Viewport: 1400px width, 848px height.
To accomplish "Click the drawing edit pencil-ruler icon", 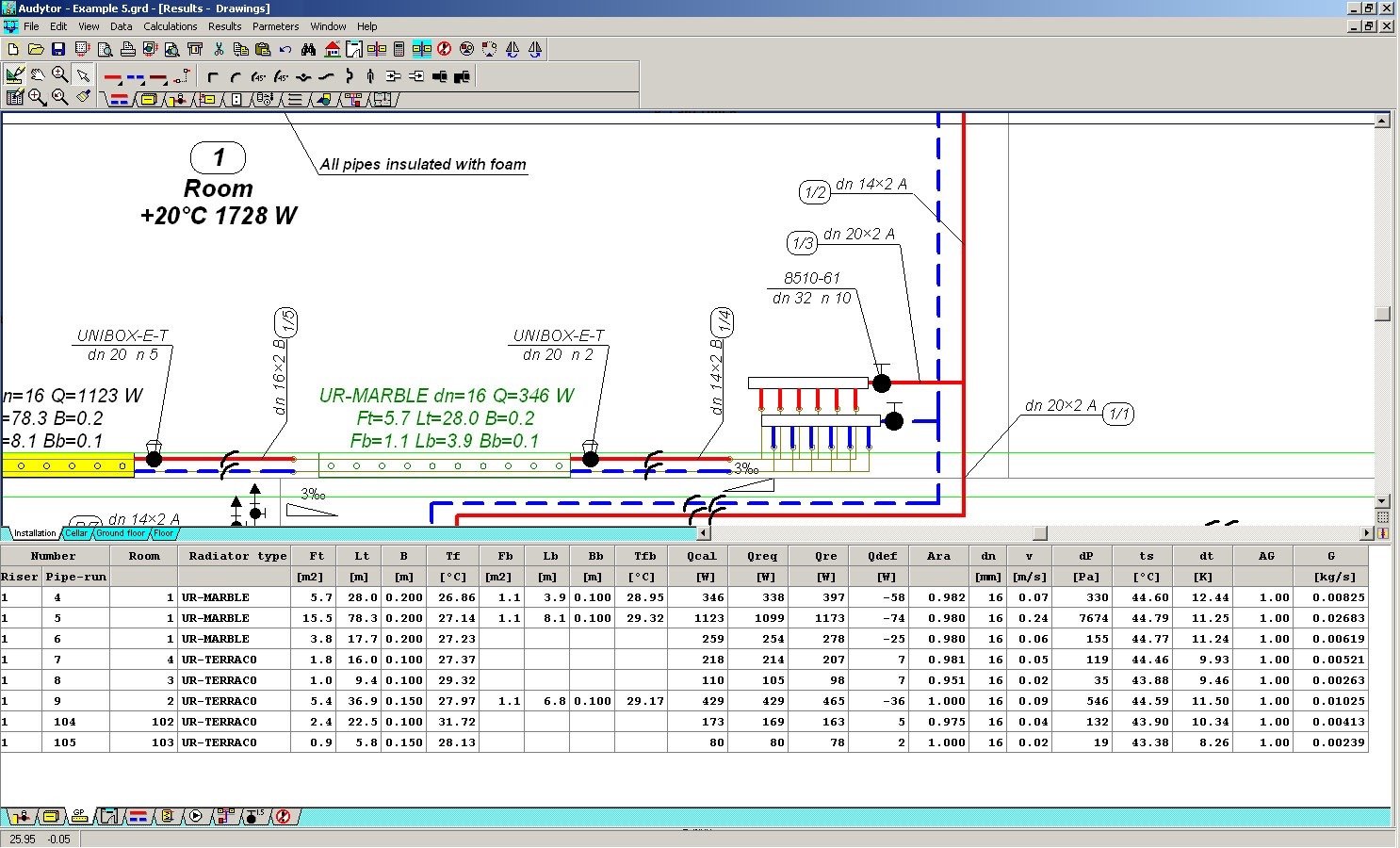I will (x=15, y=75).
